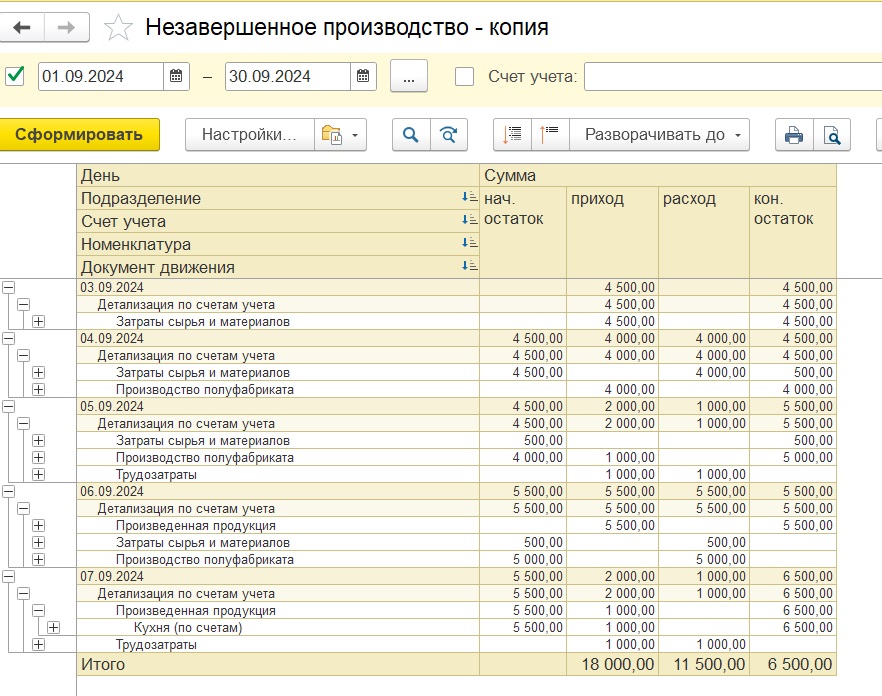Collapse the 03.09.2024 group
882x696 pixels.
pos(8,288)
